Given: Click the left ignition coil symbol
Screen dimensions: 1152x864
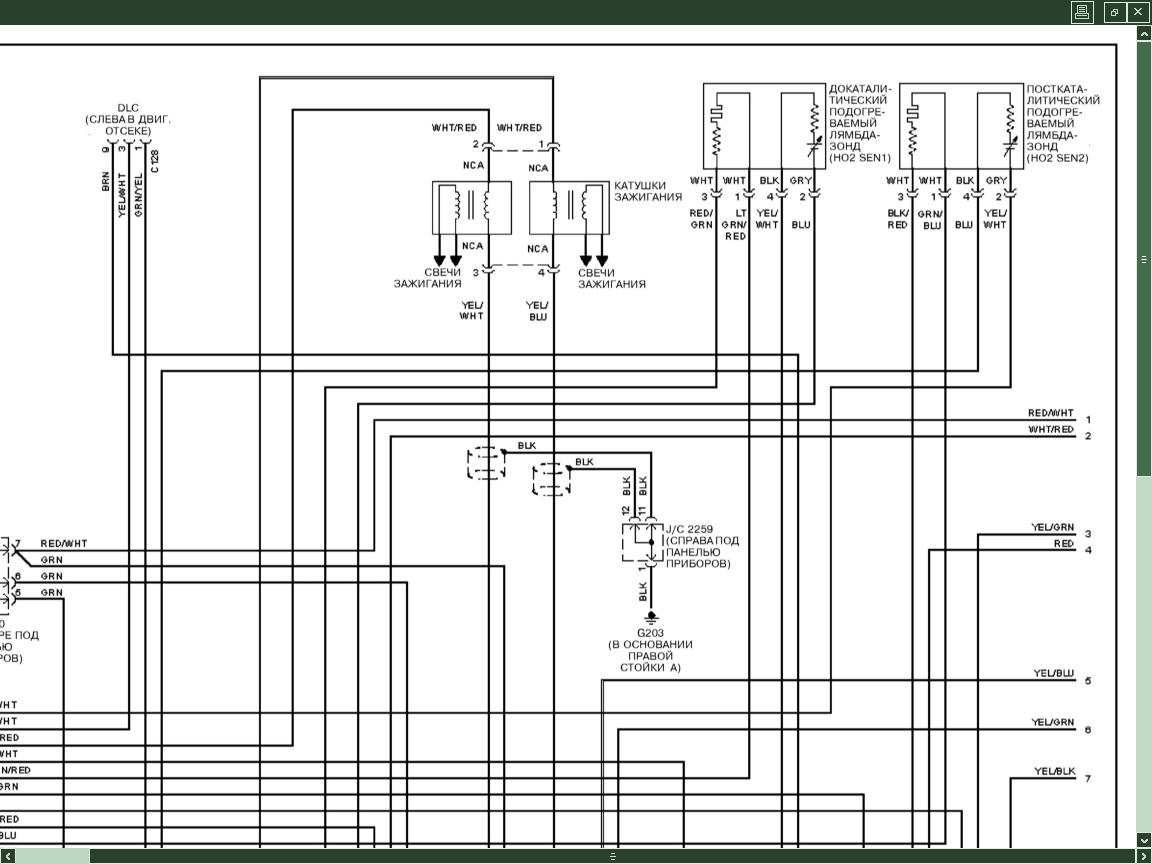Looking at the screenshot, I should (471, 206).
